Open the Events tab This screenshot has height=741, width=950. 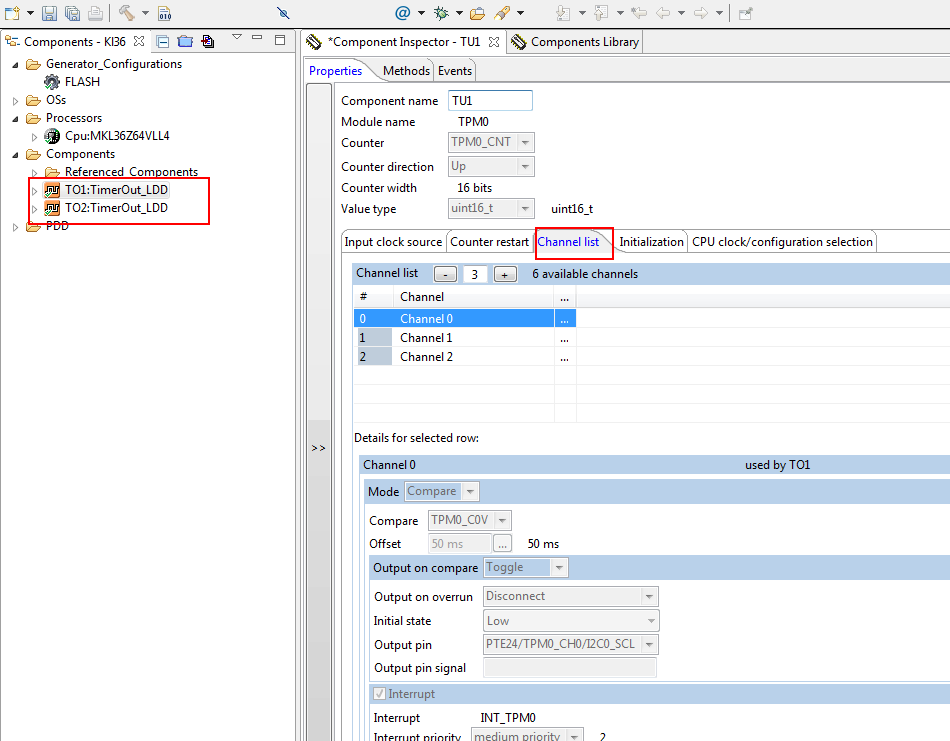(x=454, y=71)
